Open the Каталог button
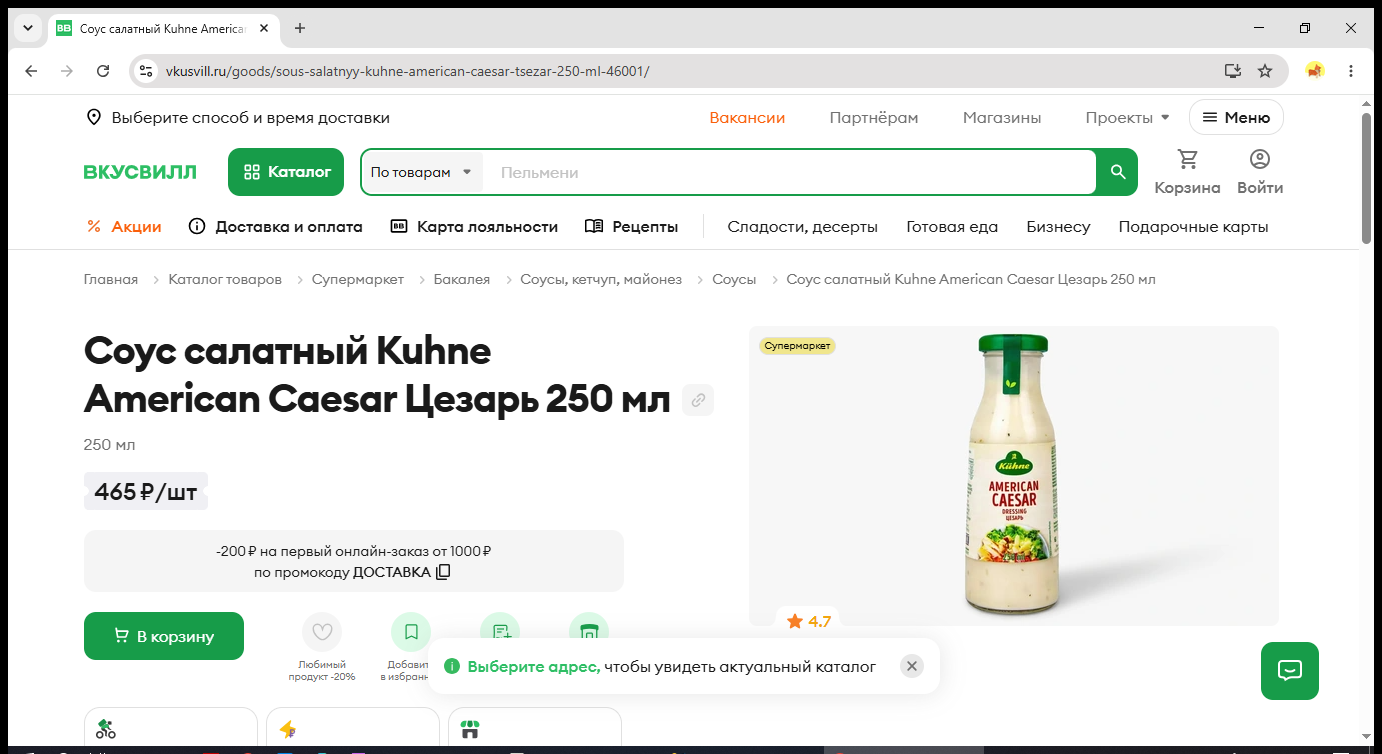Screen dimensions: 1382x754 coord(286,172)
